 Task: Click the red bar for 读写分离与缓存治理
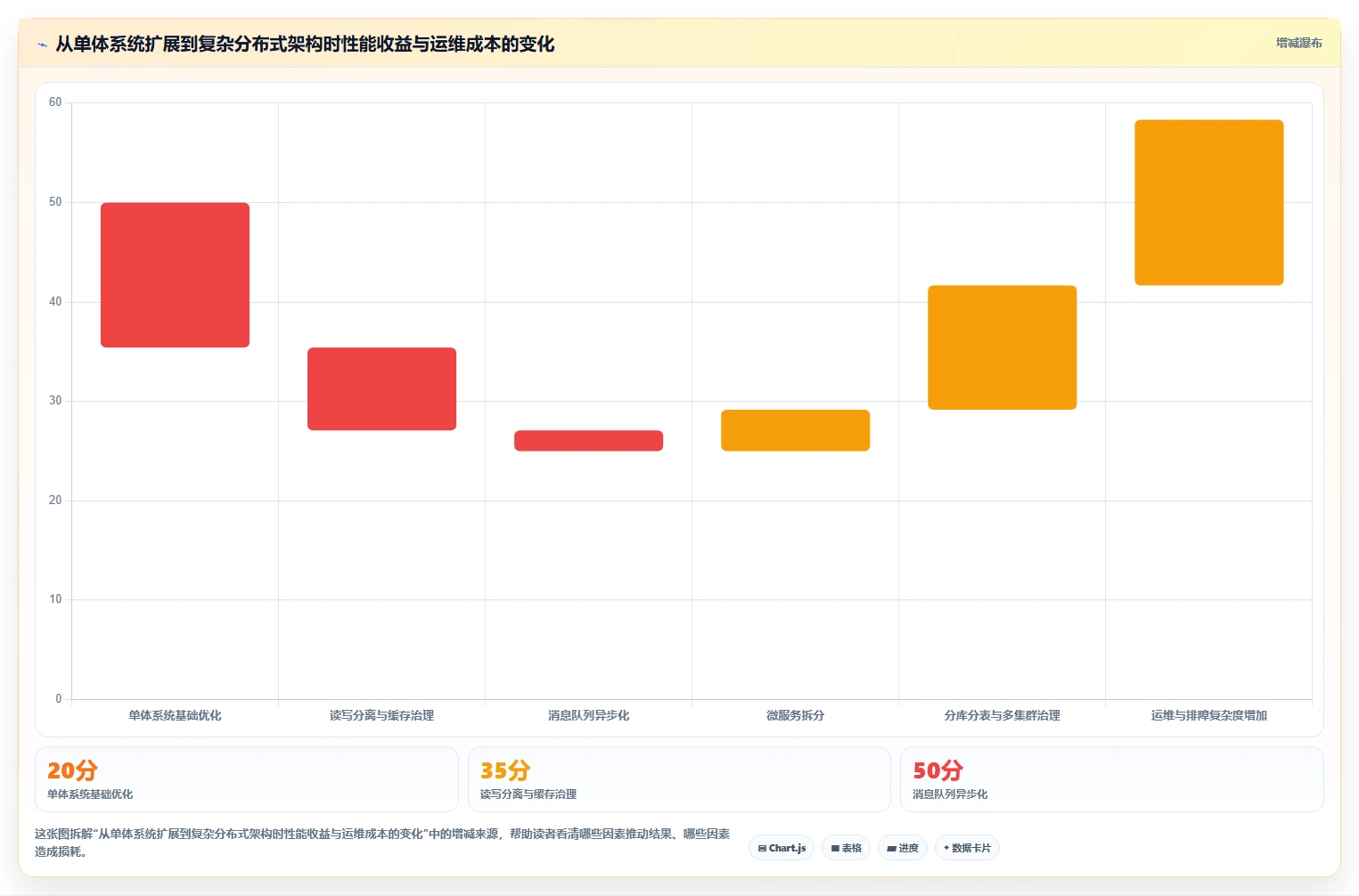[x=381, y=389]
